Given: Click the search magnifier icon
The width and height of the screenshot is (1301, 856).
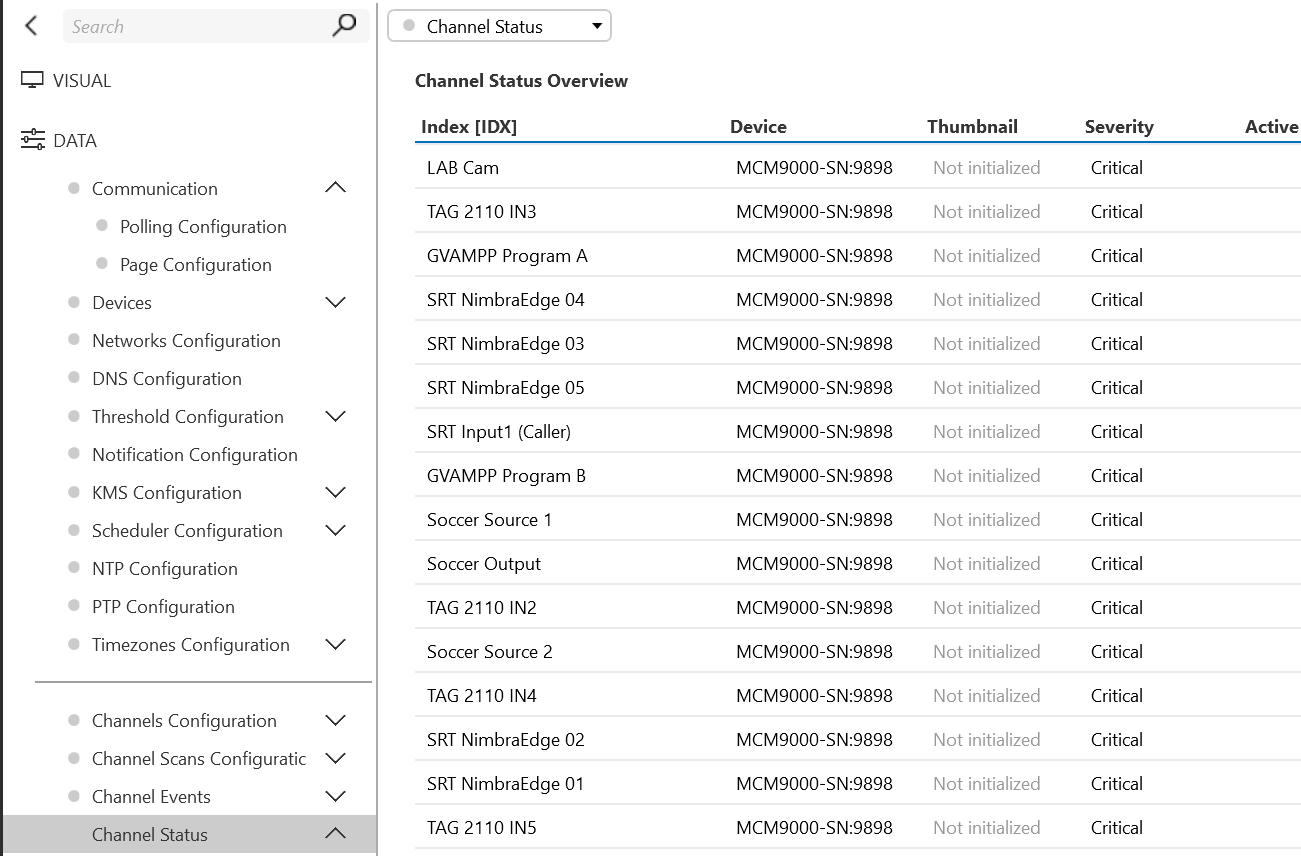Looking at the screenshot, I should [344, 26].
